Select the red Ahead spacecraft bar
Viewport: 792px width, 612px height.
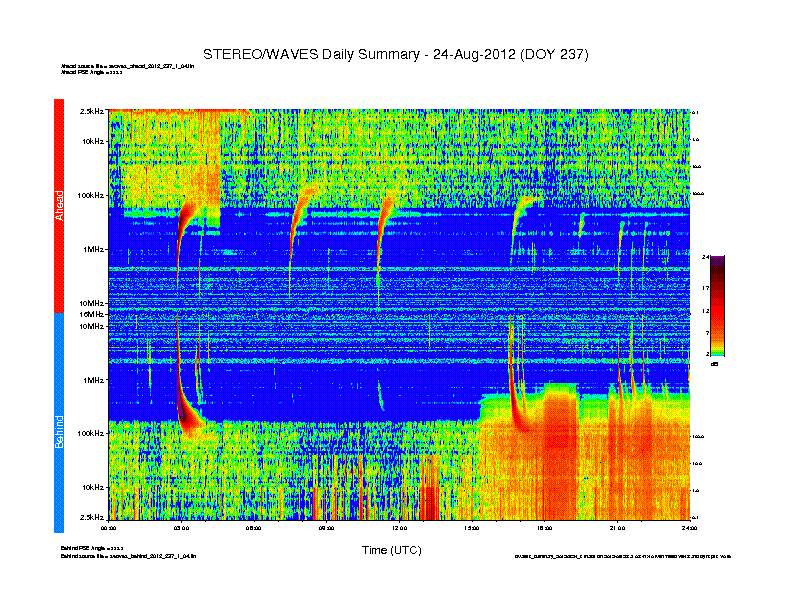coord(58,205)
